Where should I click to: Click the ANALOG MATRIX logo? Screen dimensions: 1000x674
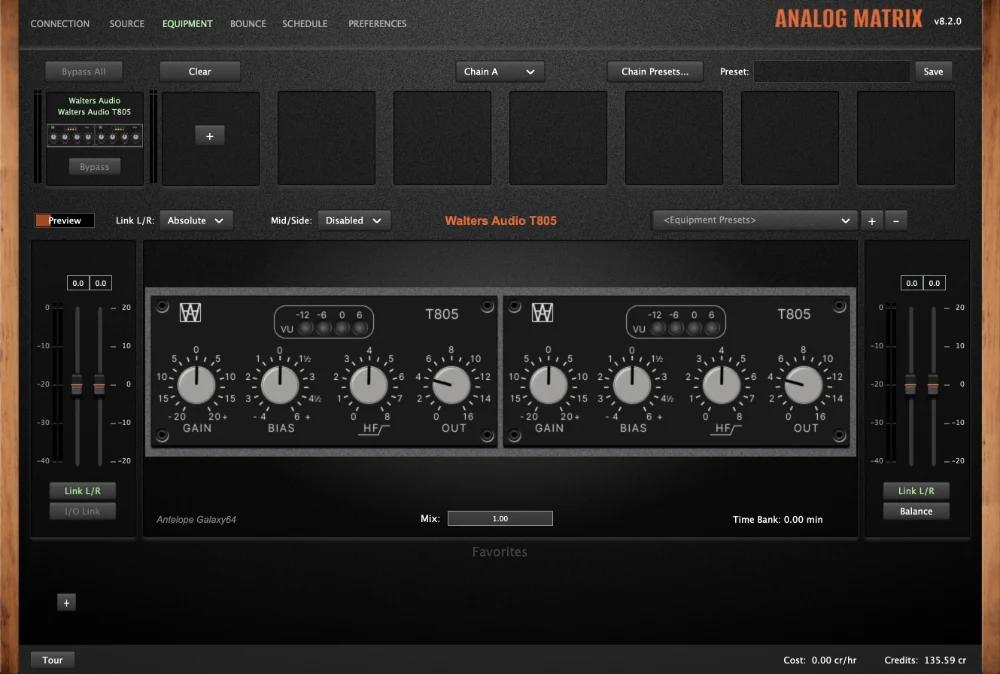pos(848,18)
